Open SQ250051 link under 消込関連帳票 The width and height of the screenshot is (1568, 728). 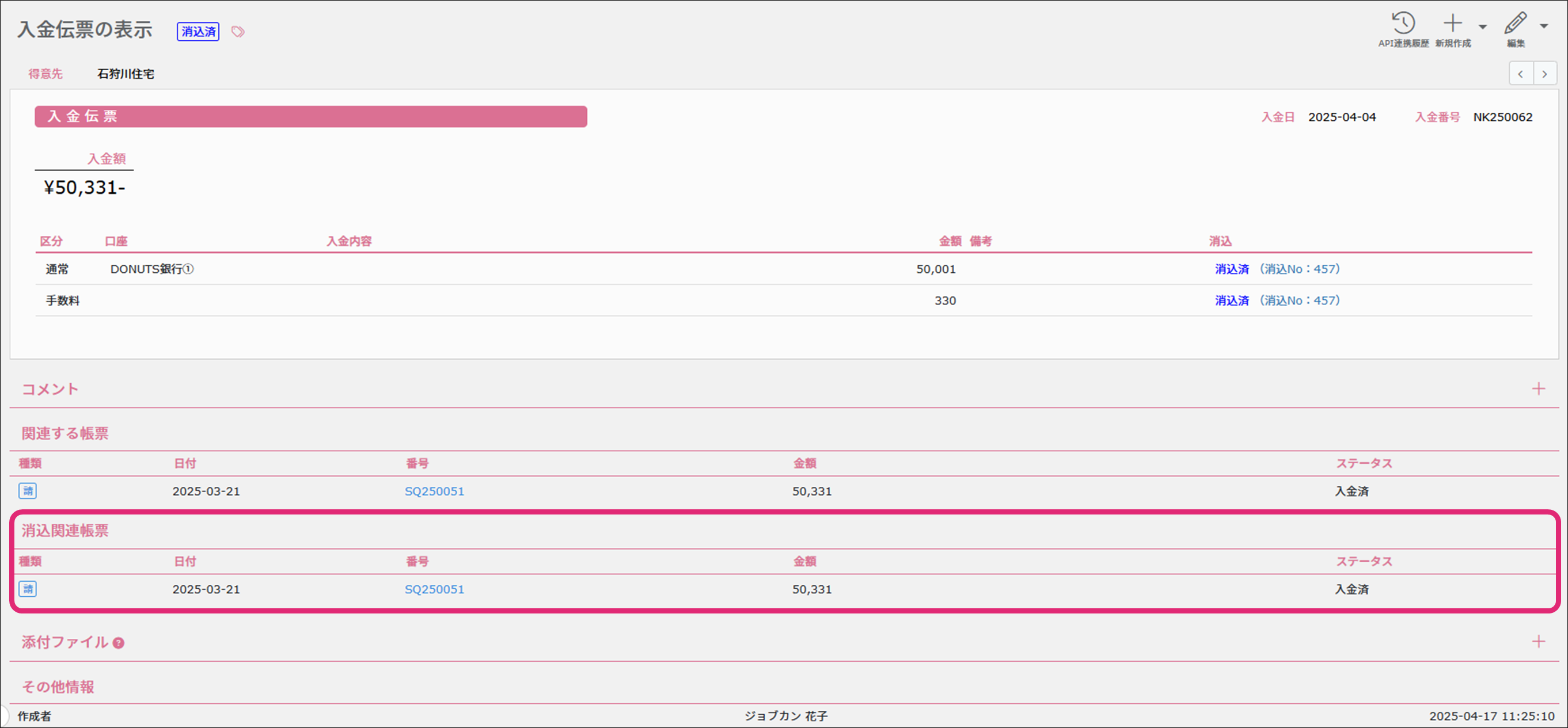[434, 589]
